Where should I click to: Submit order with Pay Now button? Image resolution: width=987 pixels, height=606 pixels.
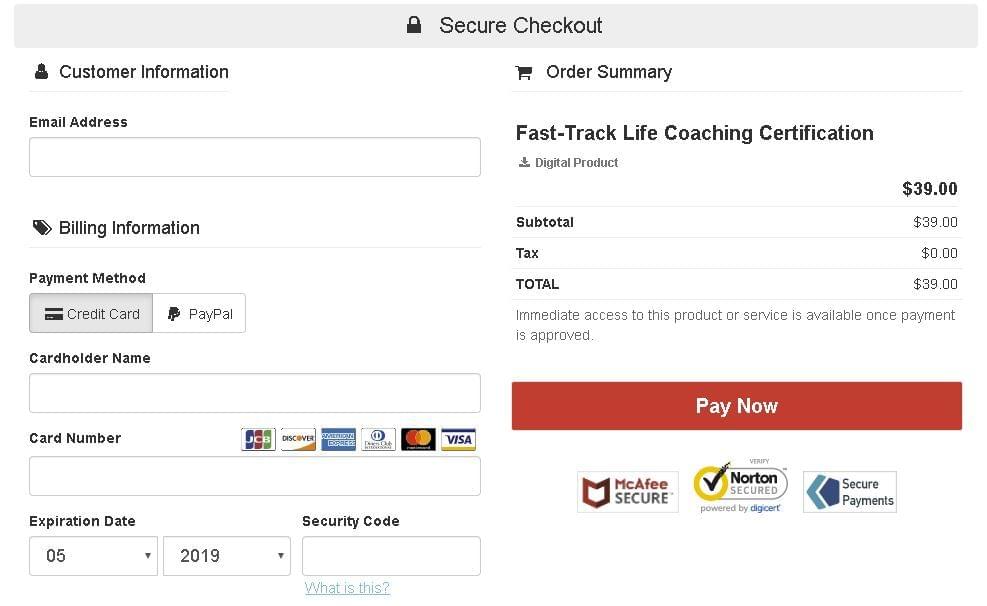(x=736, y=406)
